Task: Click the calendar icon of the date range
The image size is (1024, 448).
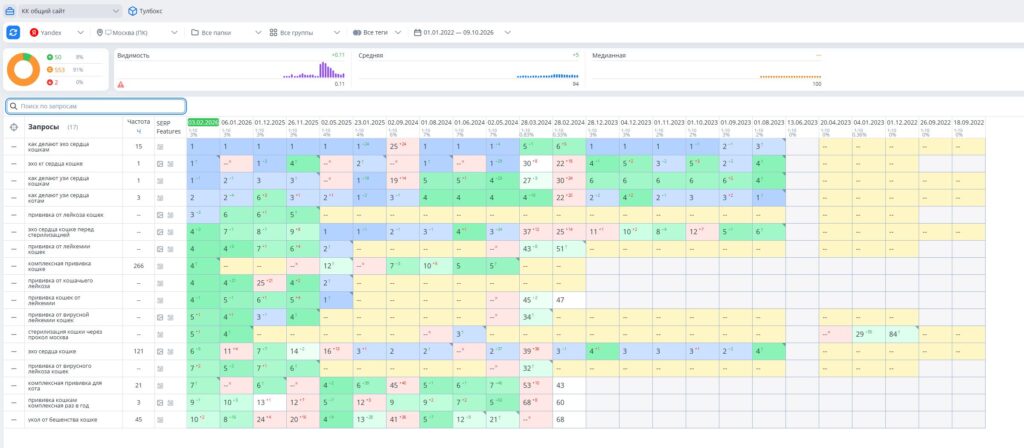Action: click(418, 32)
